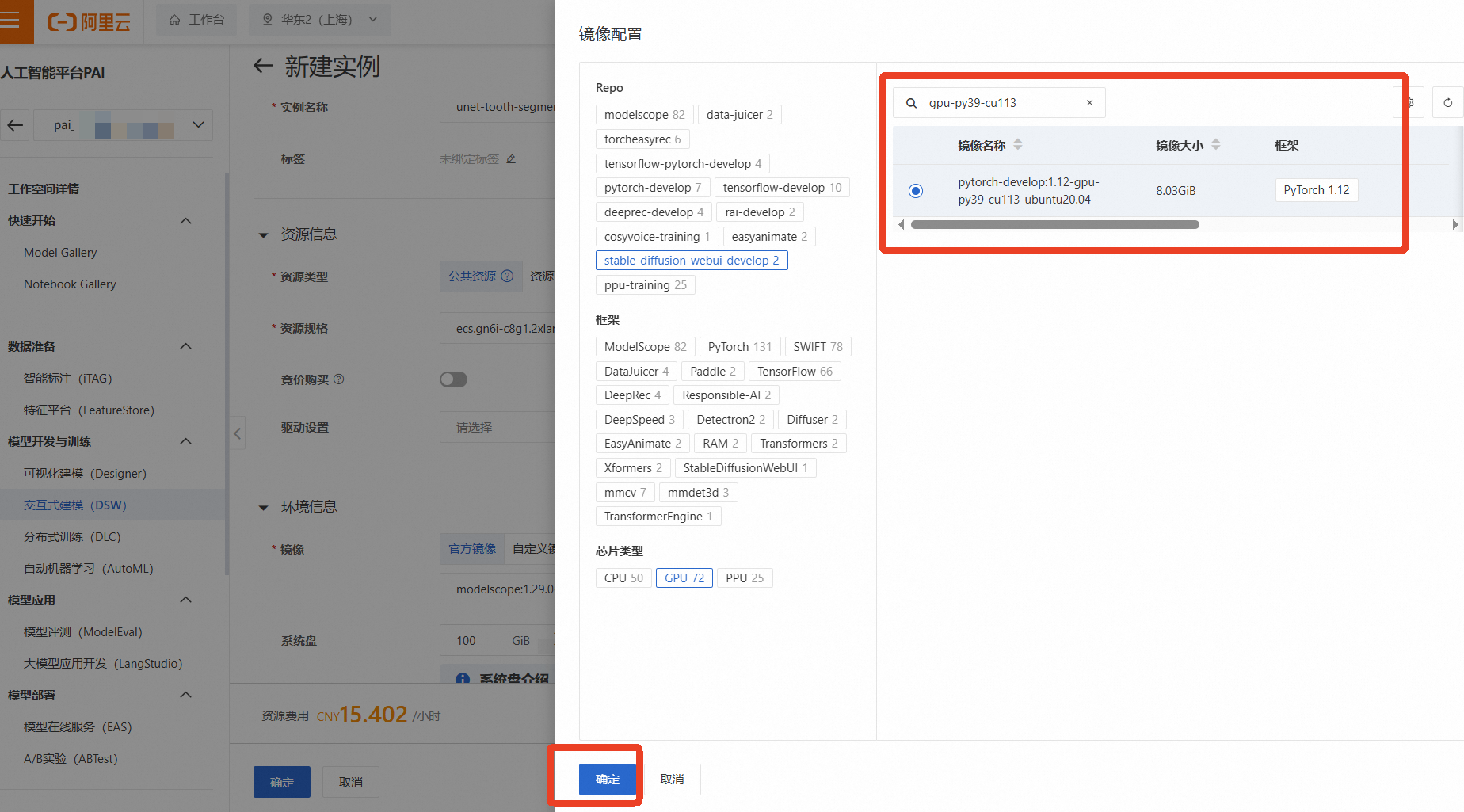The width and height of the screenshot is (1464, 812).
Task: Click 取消 on the 新建实例 page
Action: 351,783
